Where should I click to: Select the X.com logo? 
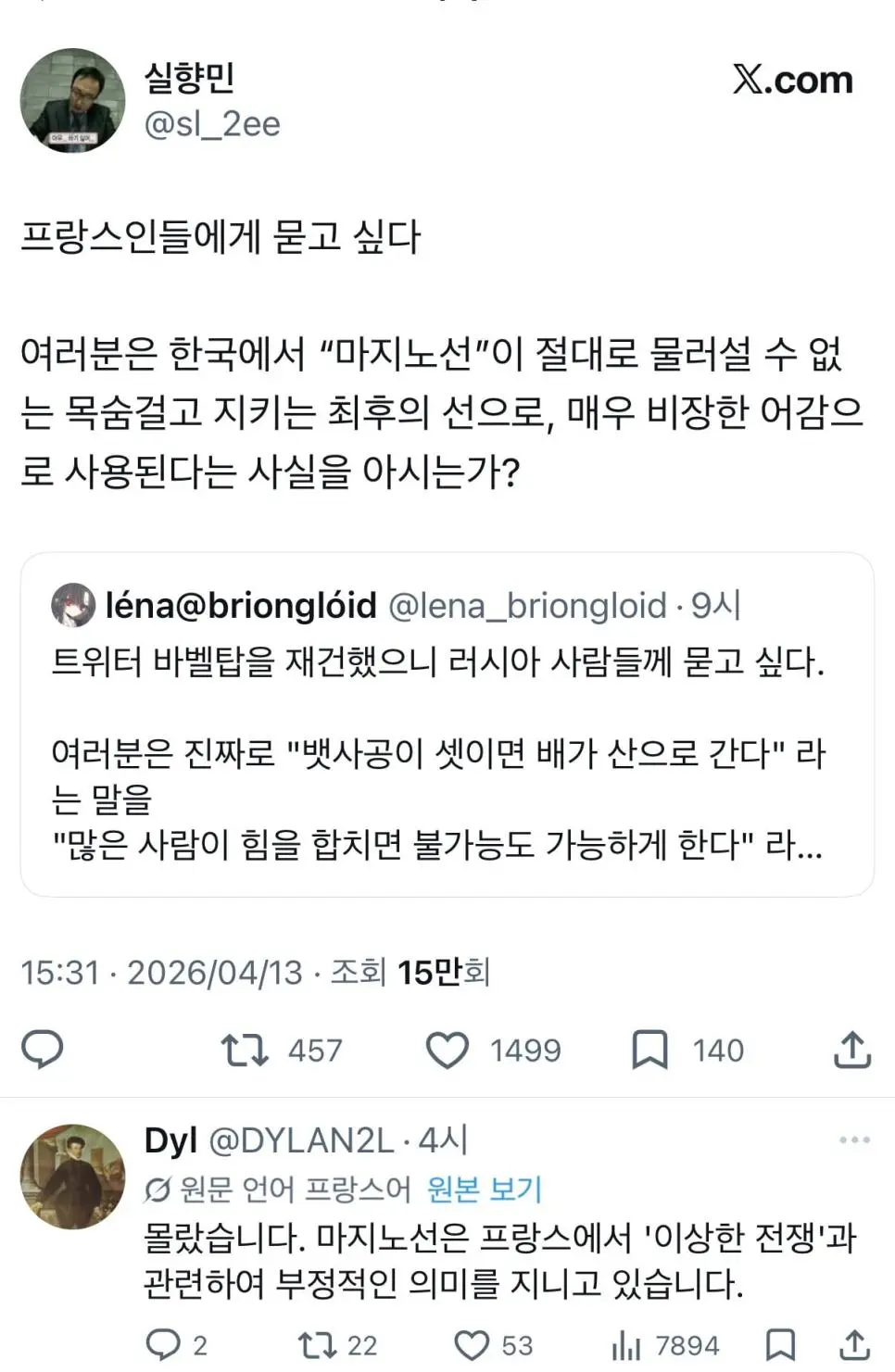[795, 79]
